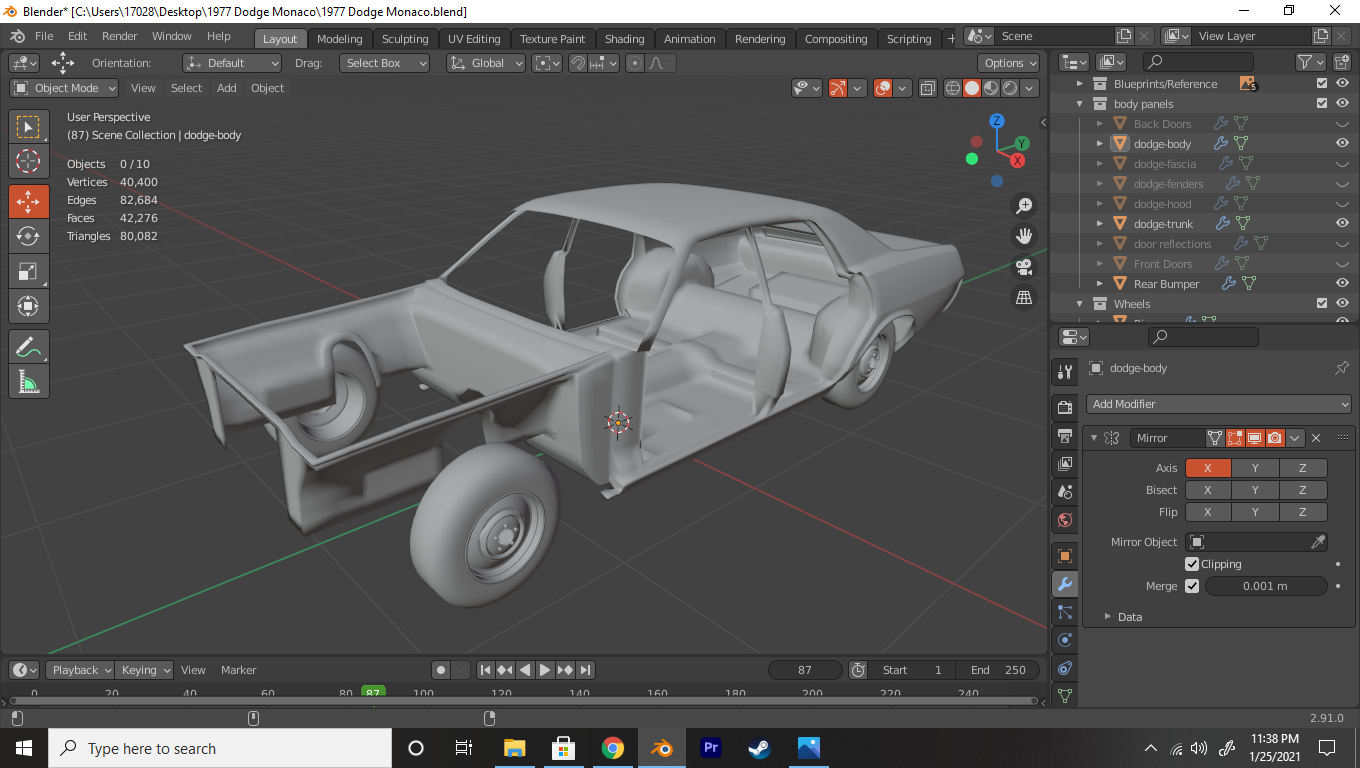The height and width of the screenshot is (768, 1360).
Task: Open the Options dropdown
Action: [x=1009, y=63]
